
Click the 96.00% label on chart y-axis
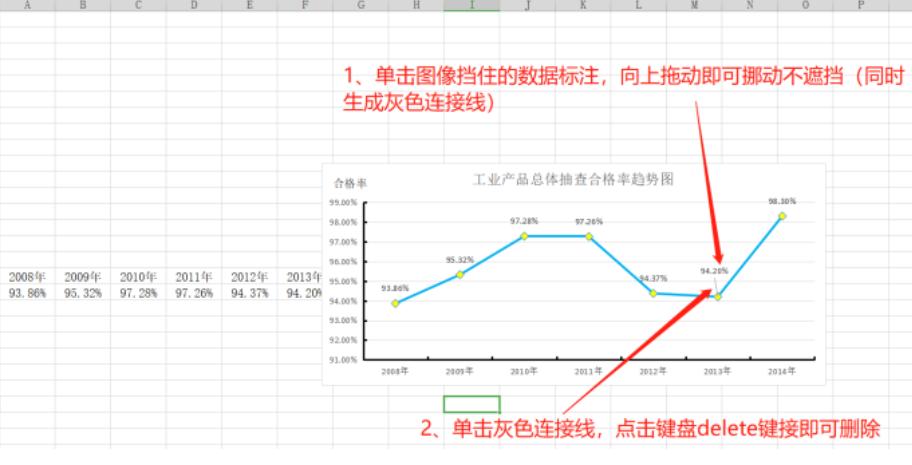click(x=343, y=262)
